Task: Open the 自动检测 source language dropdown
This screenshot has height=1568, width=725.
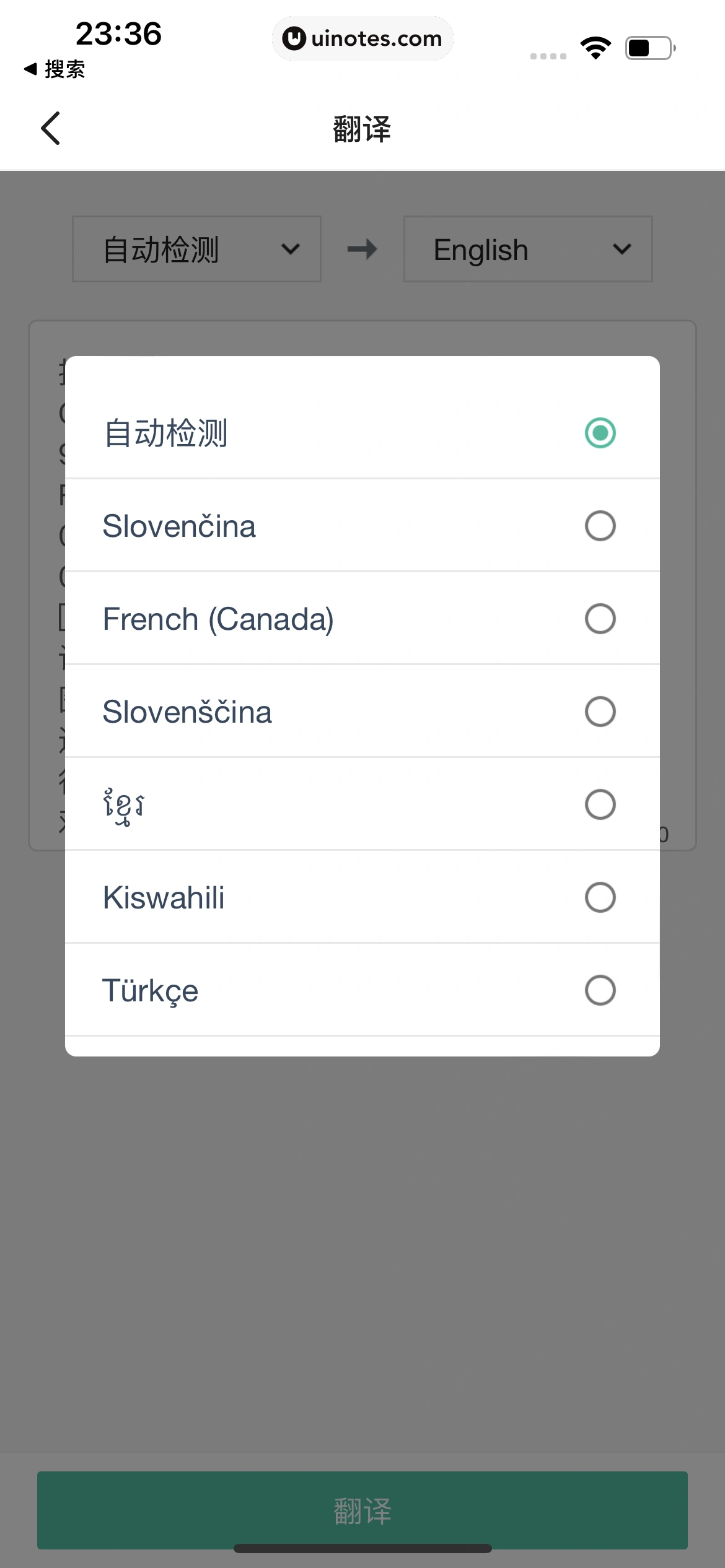Action: [196, 250]
